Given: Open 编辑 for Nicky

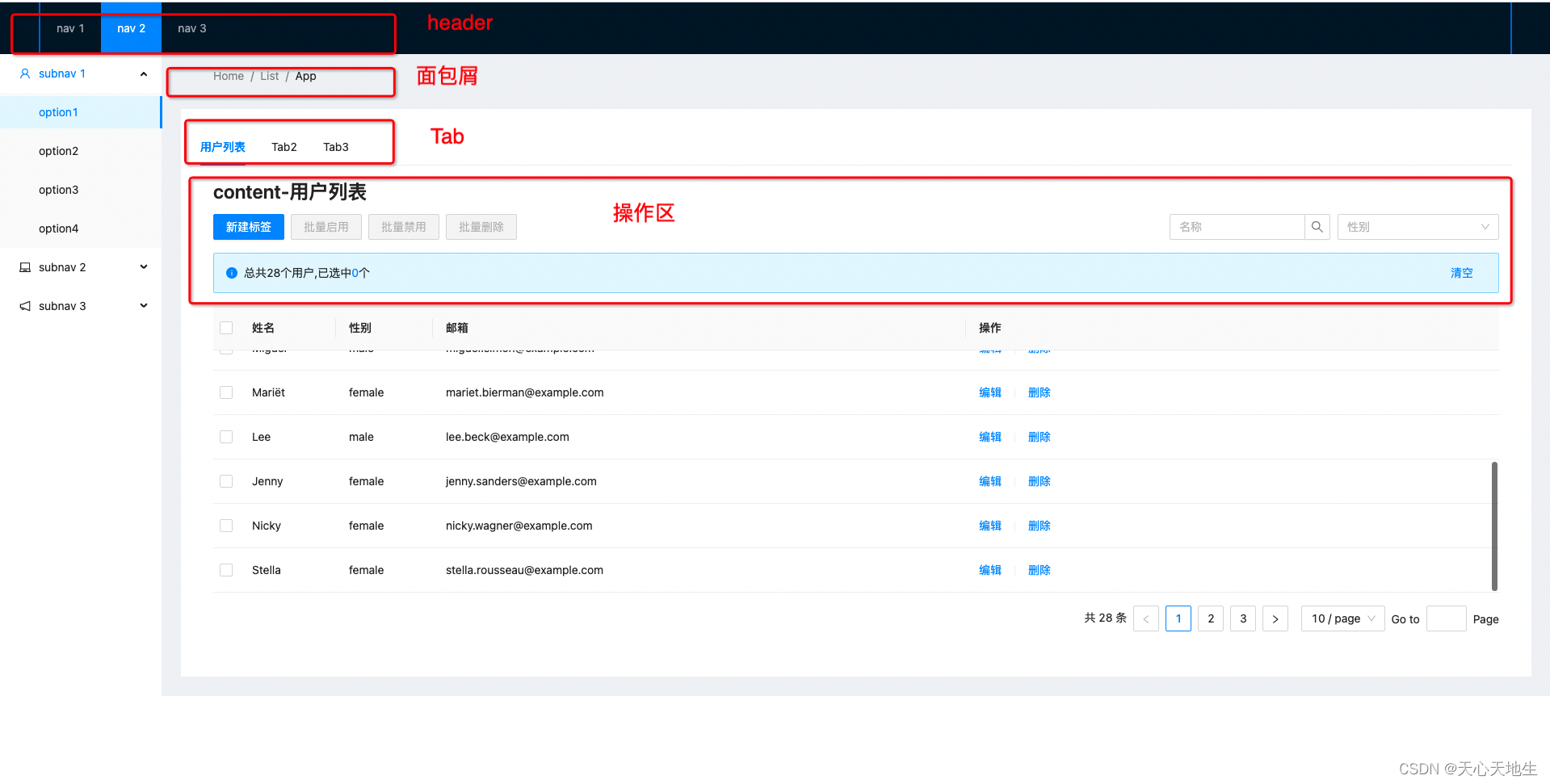Looking at the screenshot, I should [x=990, y=526].
